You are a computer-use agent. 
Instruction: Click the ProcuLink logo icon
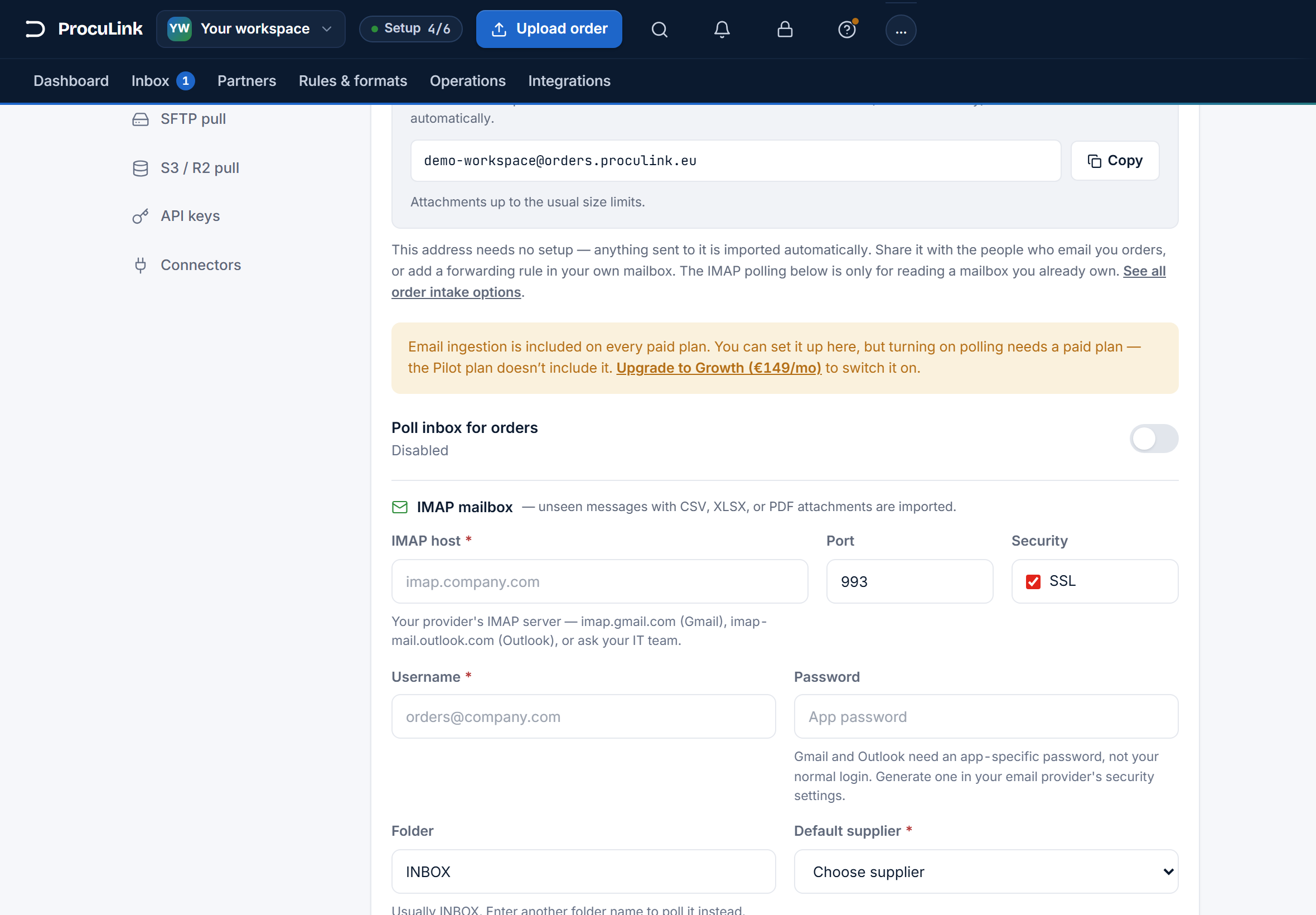tap(35, 28)
